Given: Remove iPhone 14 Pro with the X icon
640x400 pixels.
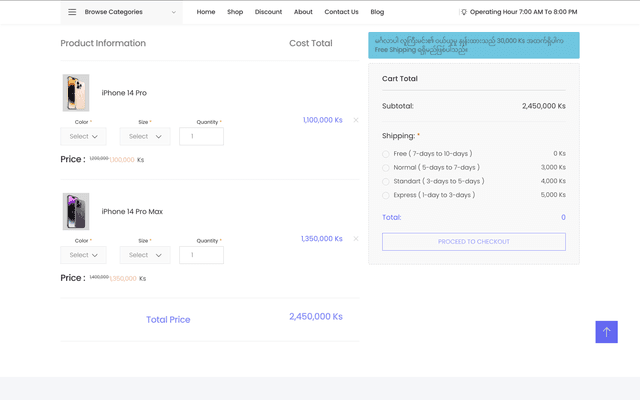Looking at the screenshot, I should (x=356, y=120).
